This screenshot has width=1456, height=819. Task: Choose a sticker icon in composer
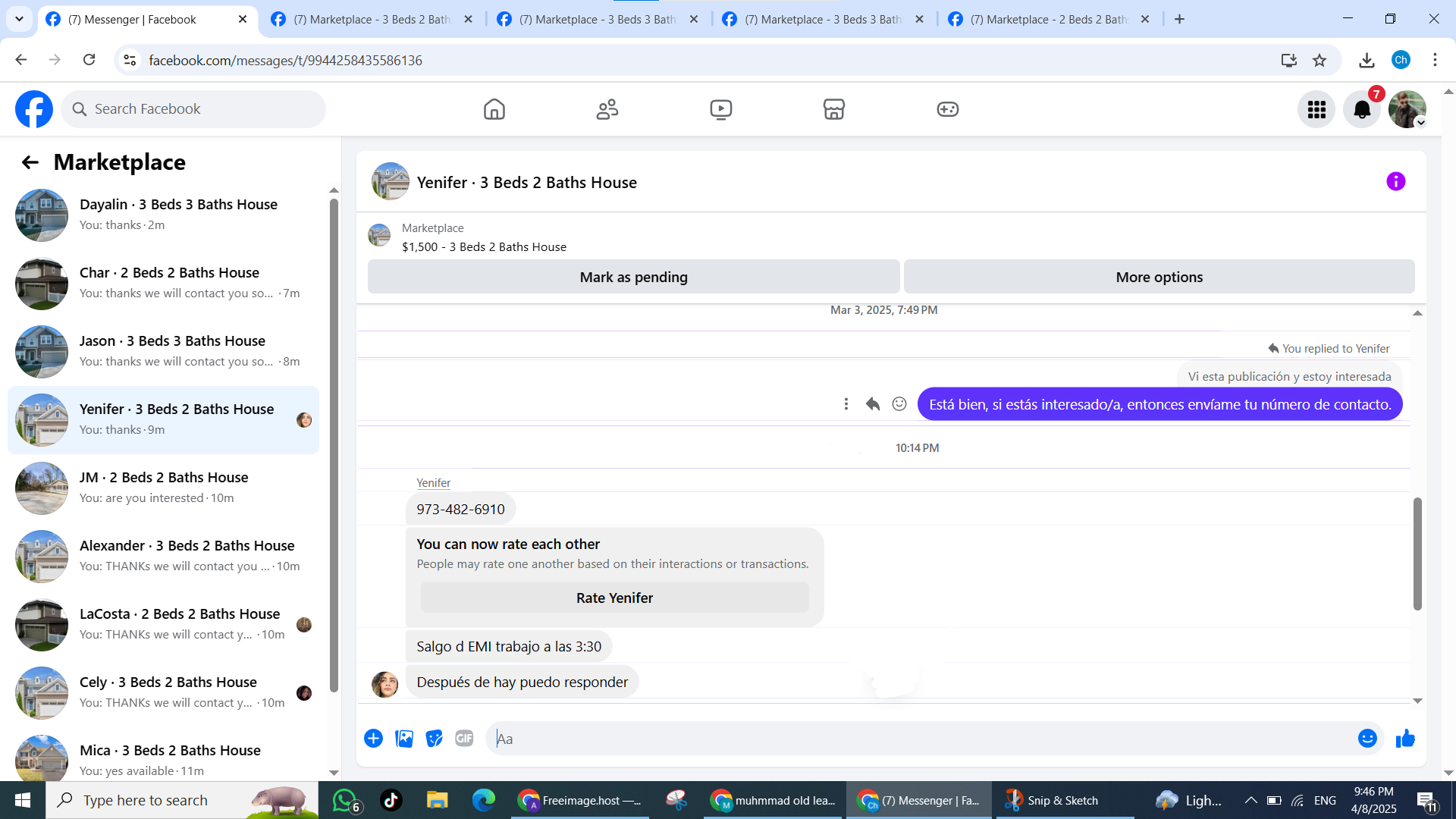(x=434, y=738)
